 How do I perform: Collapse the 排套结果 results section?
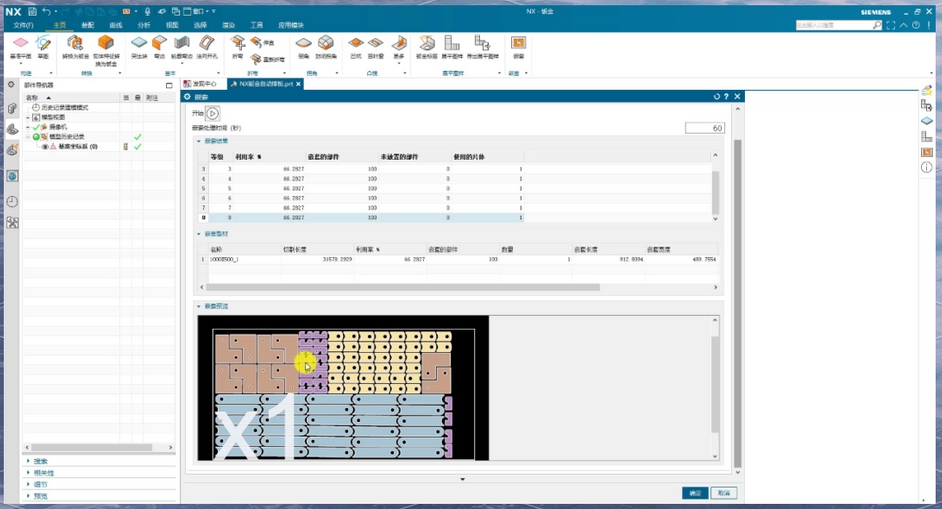(198, 141)
